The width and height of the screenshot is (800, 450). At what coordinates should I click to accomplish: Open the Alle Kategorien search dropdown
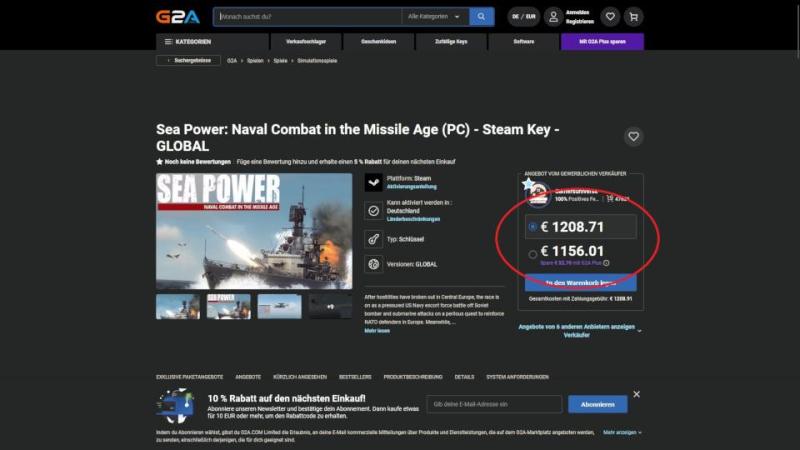pyautogui.click(x=435, y=17)
